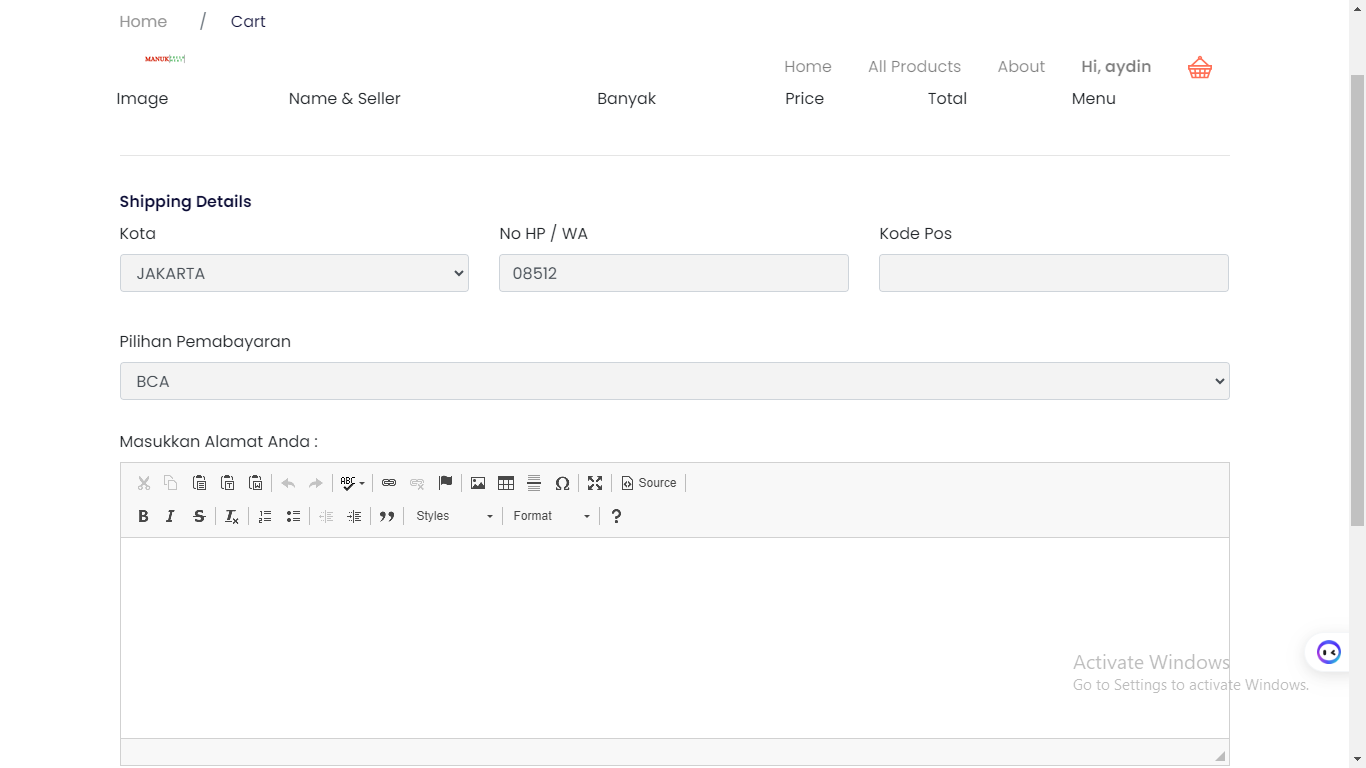Open the Styles dropdown in the editor
Viewport: 1366px width, 768px height.
[x=454, y=516]
